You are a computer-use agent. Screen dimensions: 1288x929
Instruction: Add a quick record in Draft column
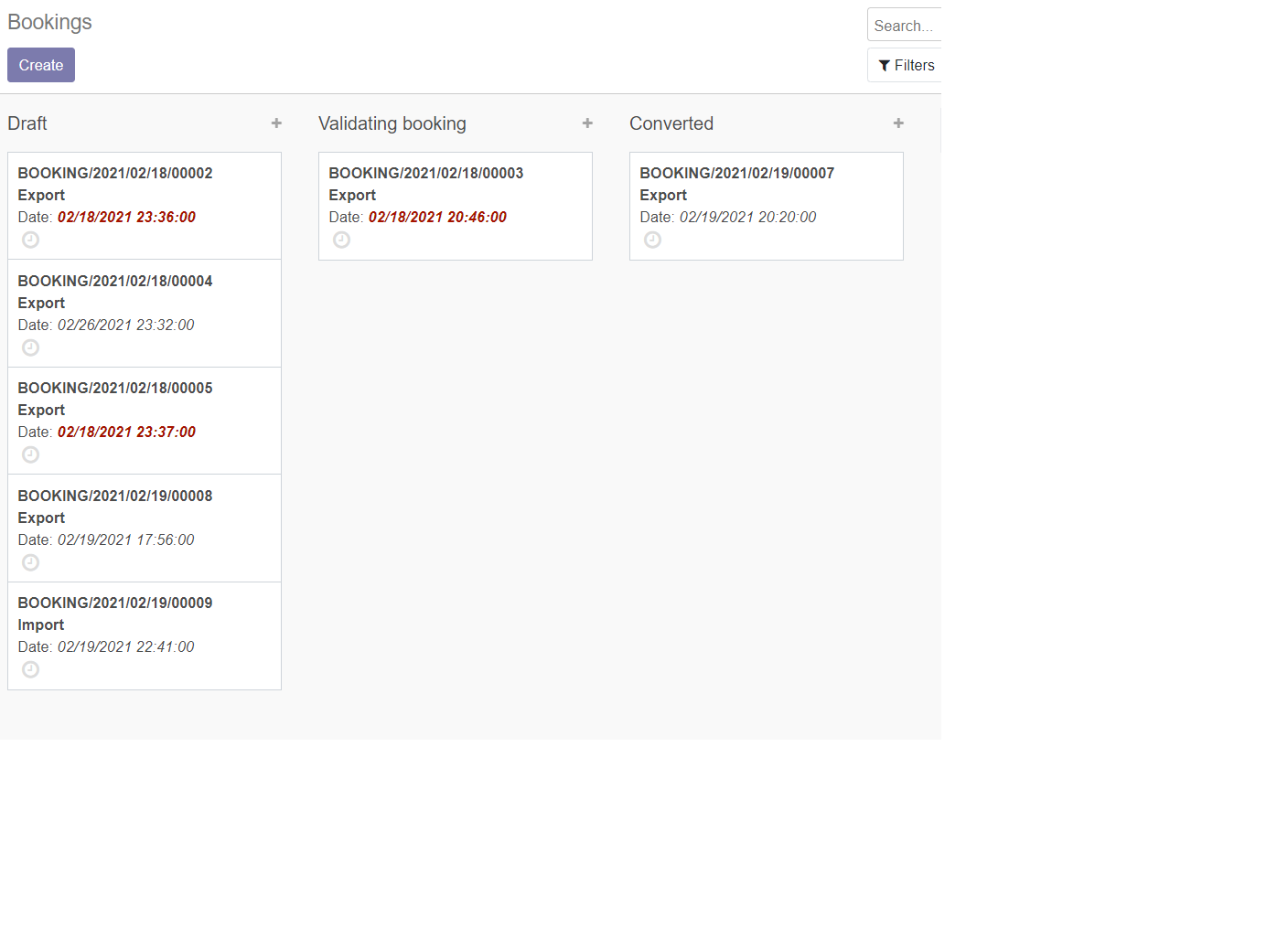pyautogui.click(x=276, y=123)
